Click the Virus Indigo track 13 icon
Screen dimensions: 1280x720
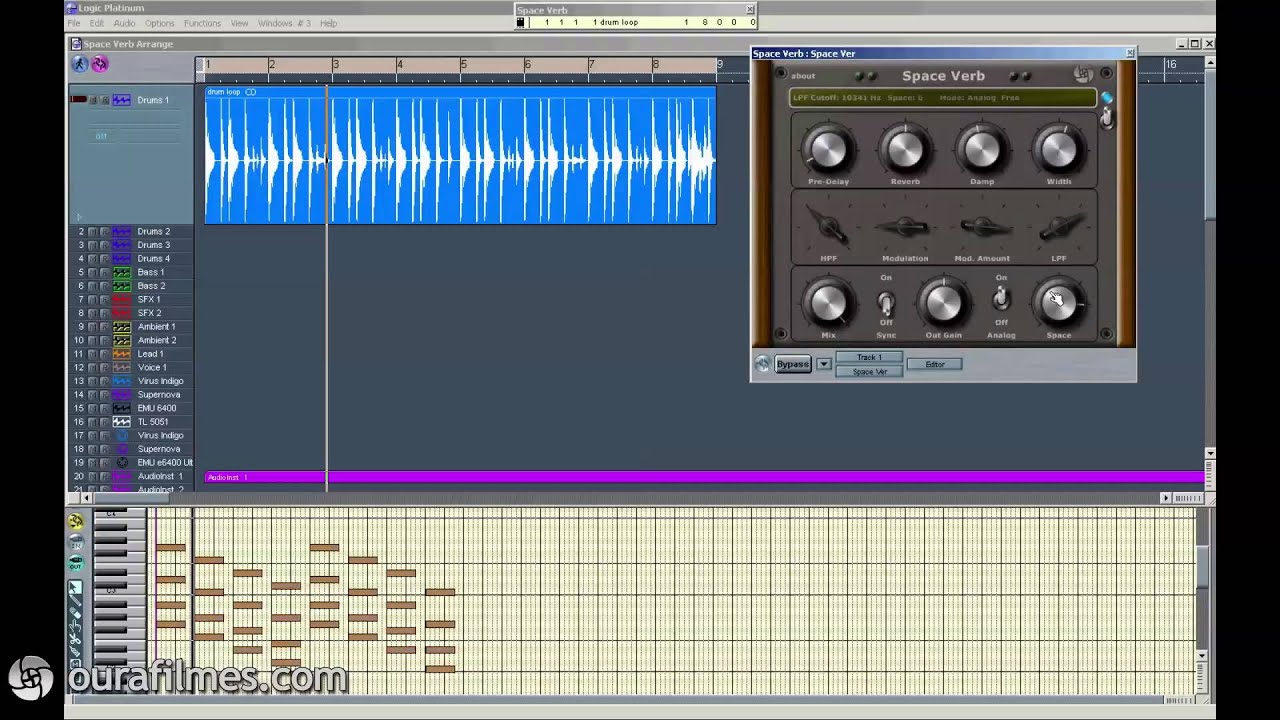(x=121, y=381)
